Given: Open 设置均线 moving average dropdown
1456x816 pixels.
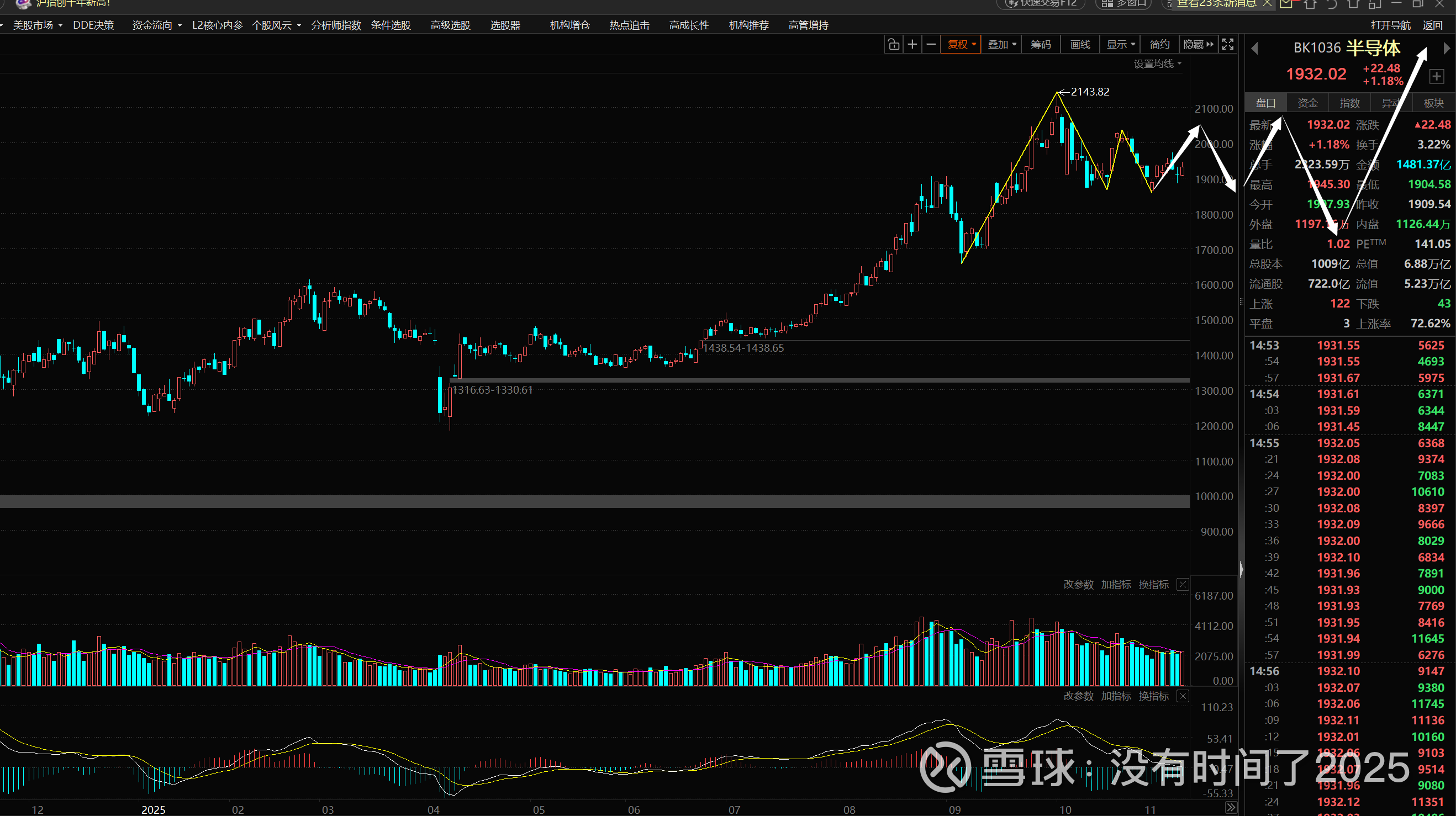Looking at the screenshot, I should (1157, 64).
